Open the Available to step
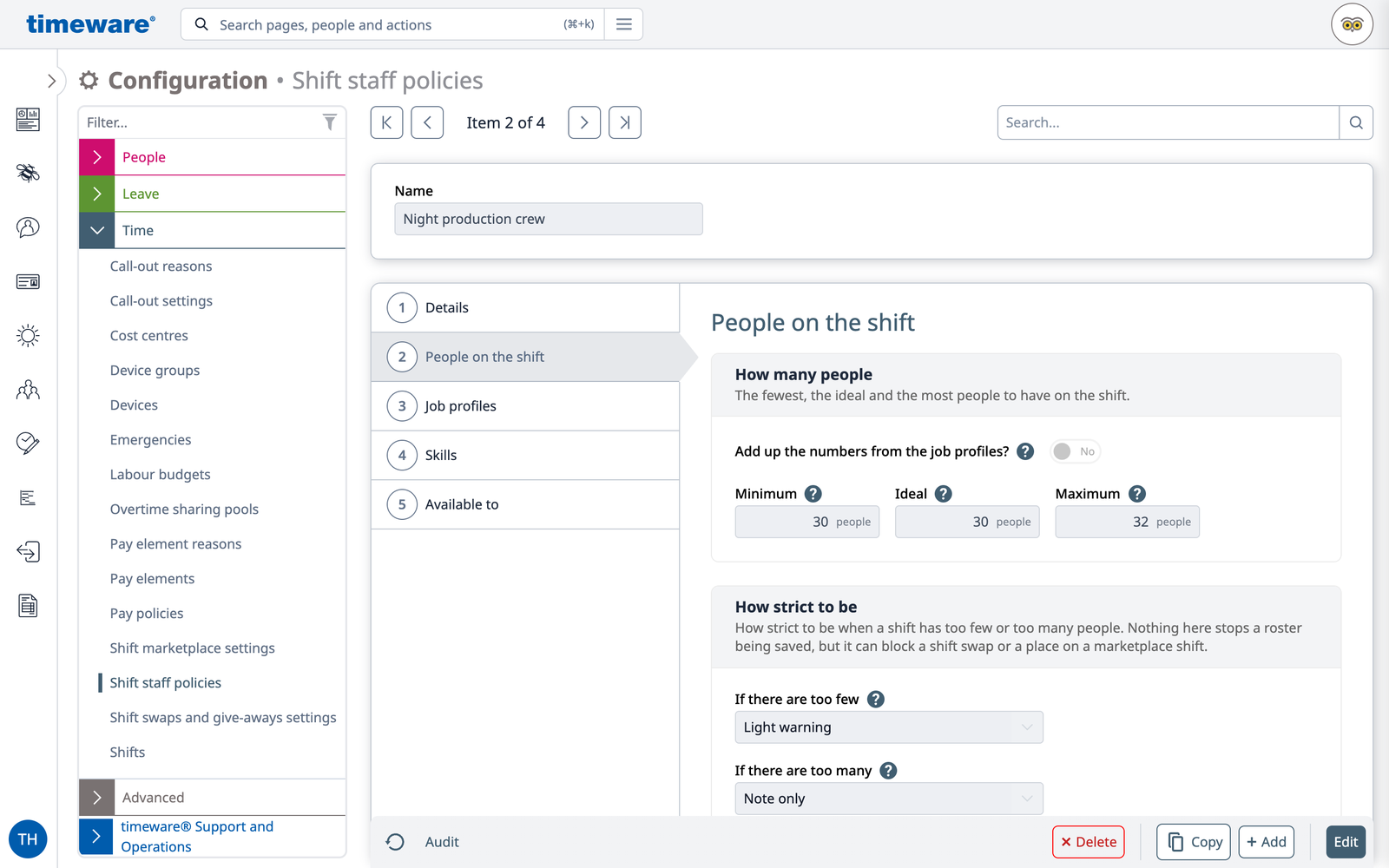Image resolution: width=1389 pixels, height=868 pixels. [x=525, y=504]
